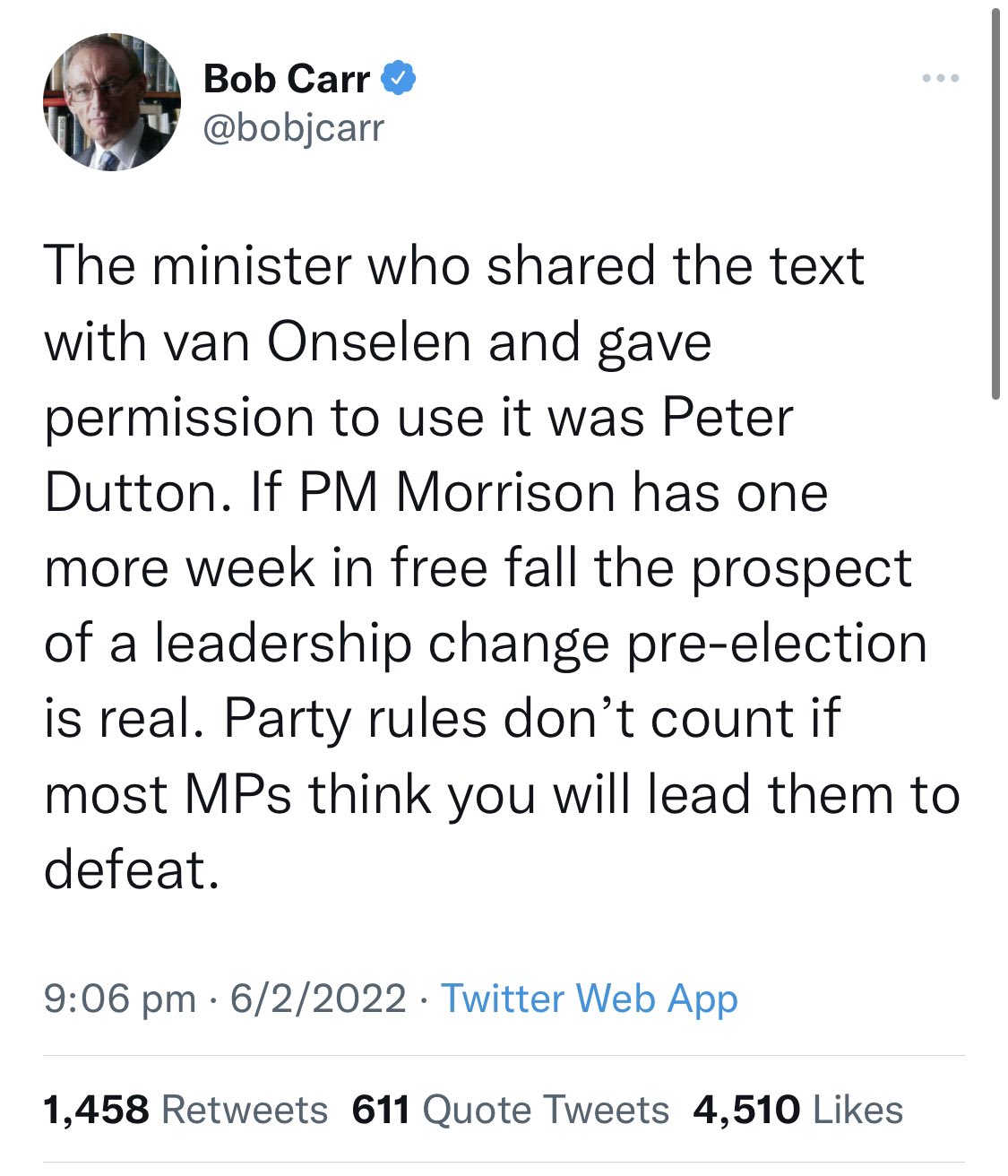Click the 9:06 pm timestamp

(120, 999)
